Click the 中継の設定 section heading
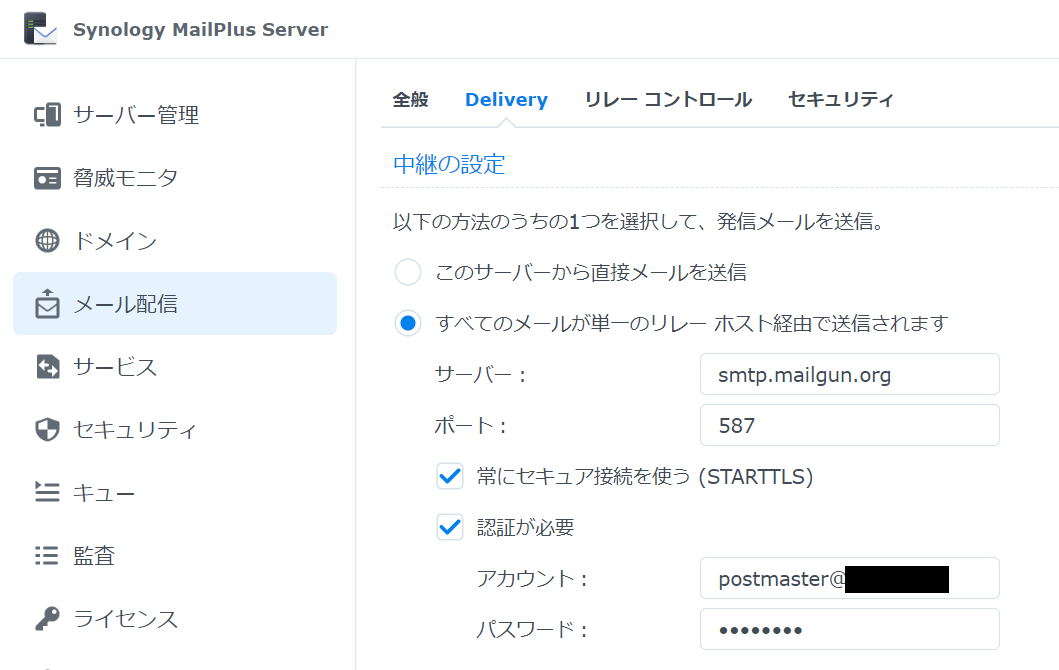 coord(449,164)
